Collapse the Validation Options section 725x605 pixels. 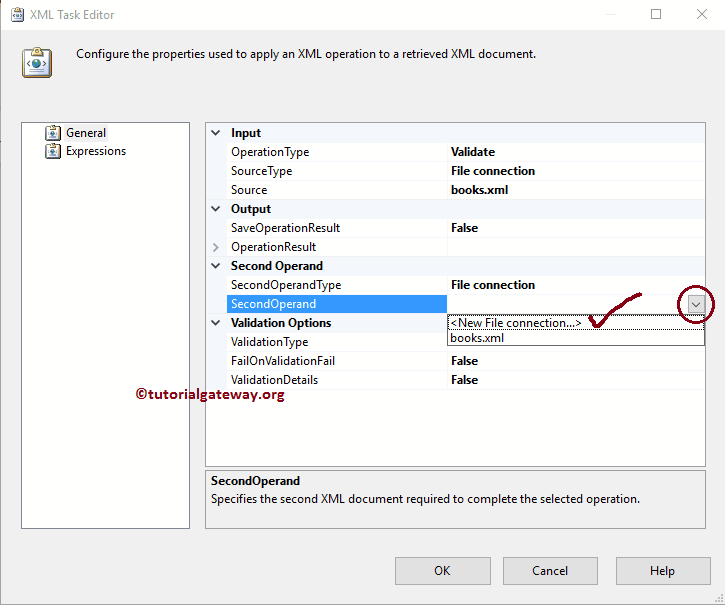coord(215,322)
